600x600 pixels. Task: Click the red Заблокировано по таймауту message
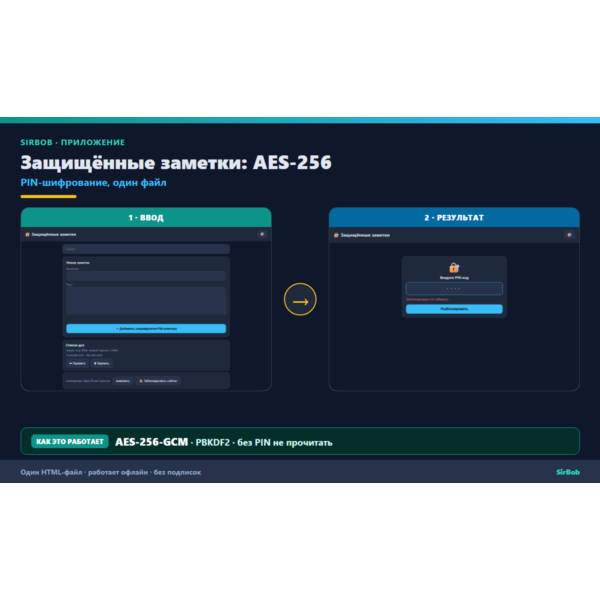pyautogui.click(x=427, y=299)
